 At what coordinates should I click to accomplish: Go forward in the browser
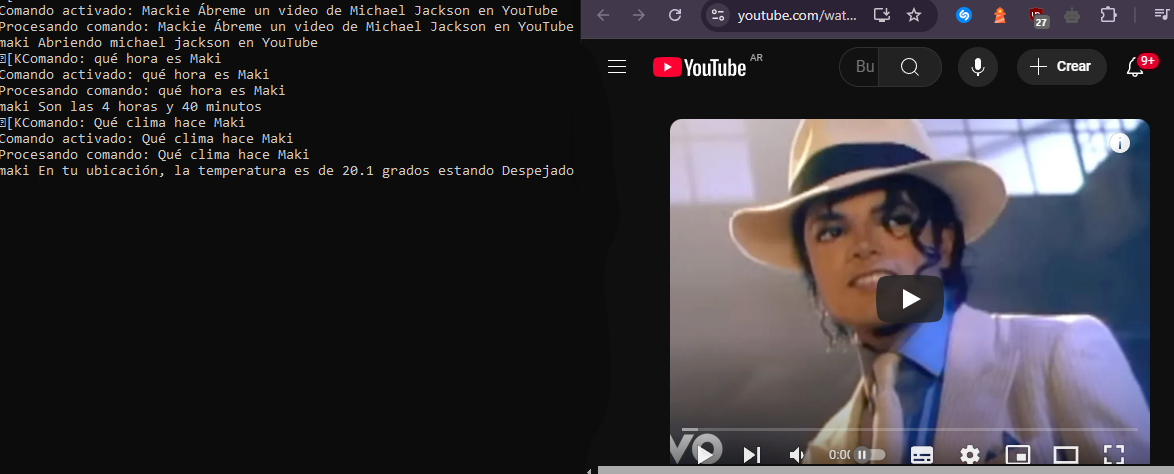[x=638, y=15]
